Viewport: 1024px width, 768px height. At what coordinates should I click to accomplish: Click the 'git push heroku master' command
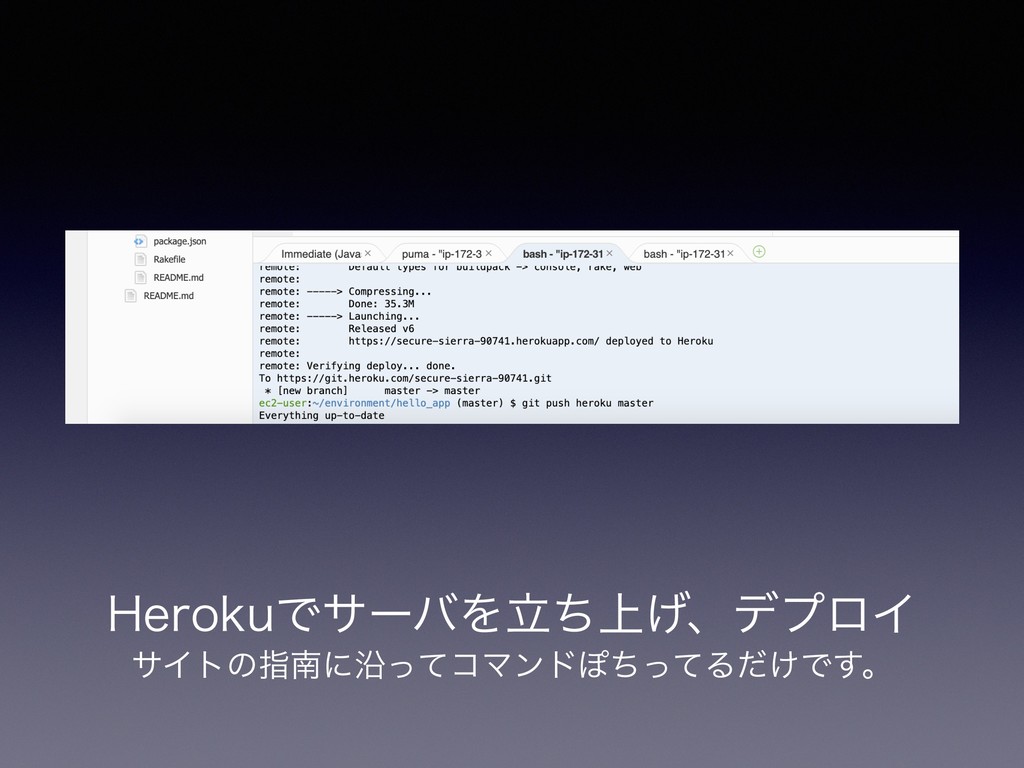587,403
